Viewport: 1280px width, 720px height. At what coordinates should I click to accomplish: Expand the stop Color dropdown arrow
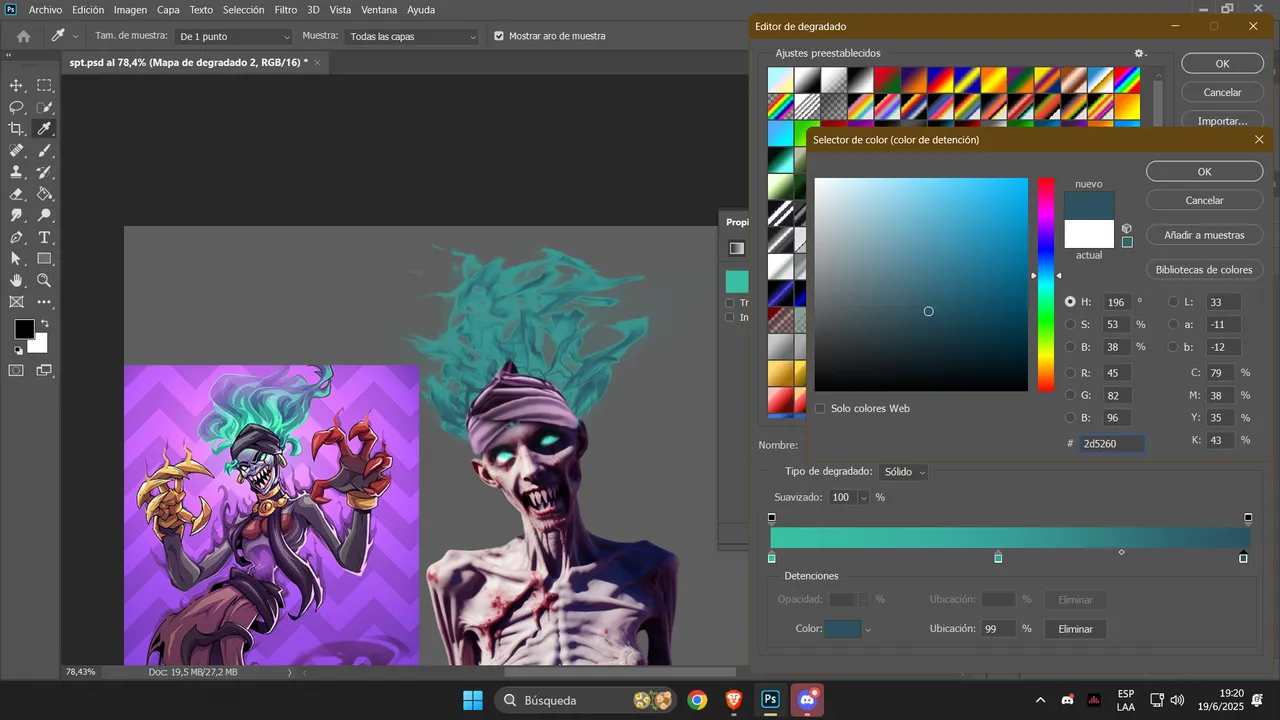tap(868, 630)
